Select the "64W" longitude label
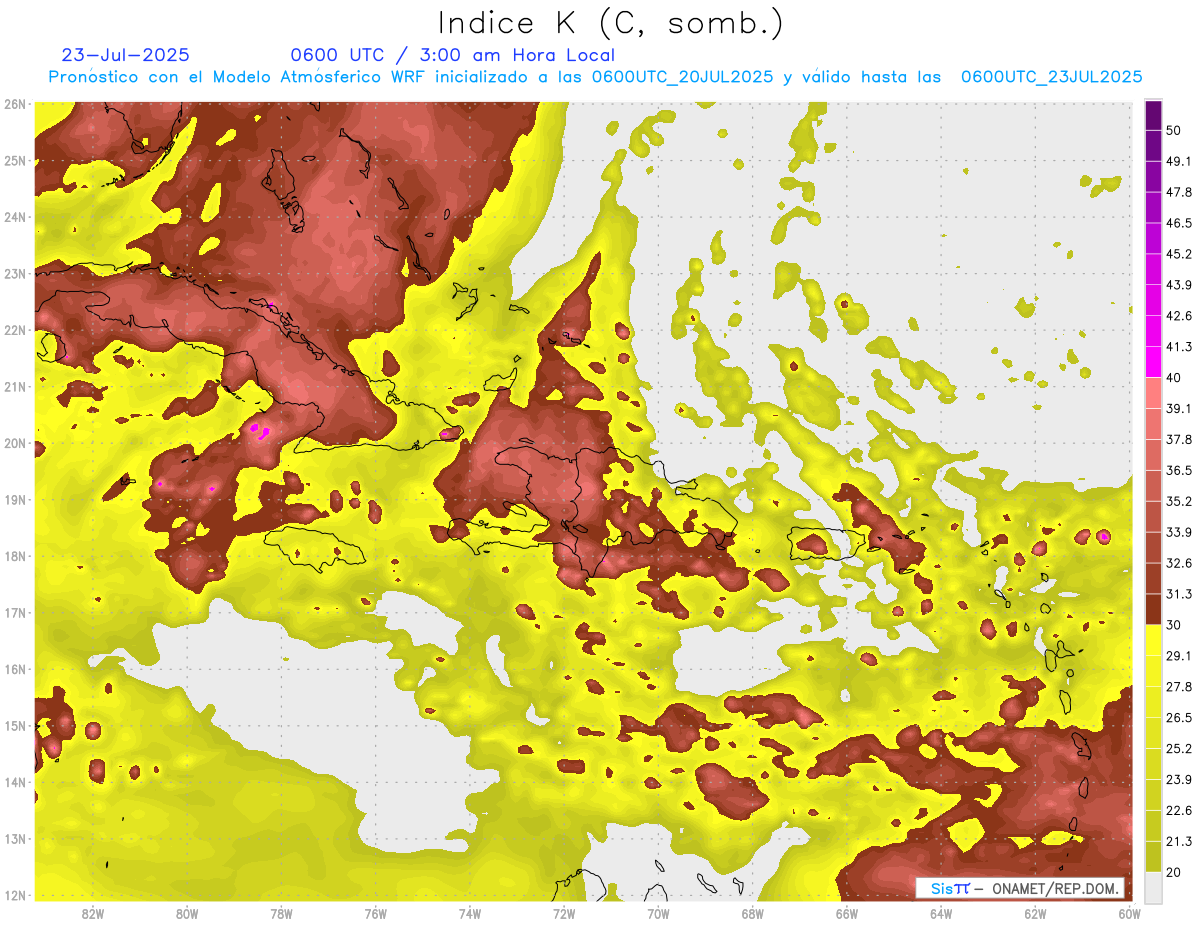 click(x=941, y=913)
